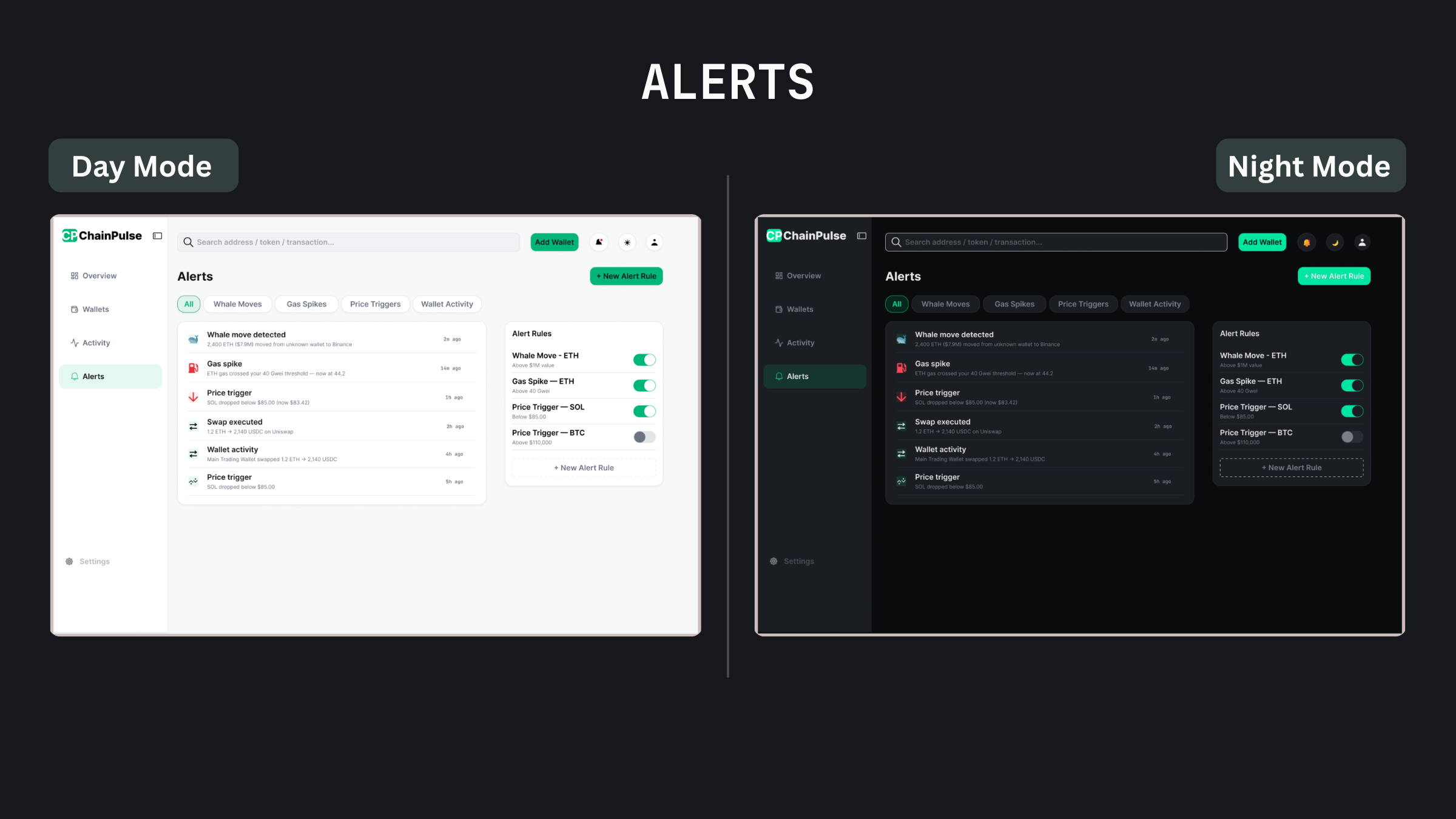Disable Whale Move - ETH rule in Night Mode
Viewport: 1456px width, 819px height.
click(1352, 360)
